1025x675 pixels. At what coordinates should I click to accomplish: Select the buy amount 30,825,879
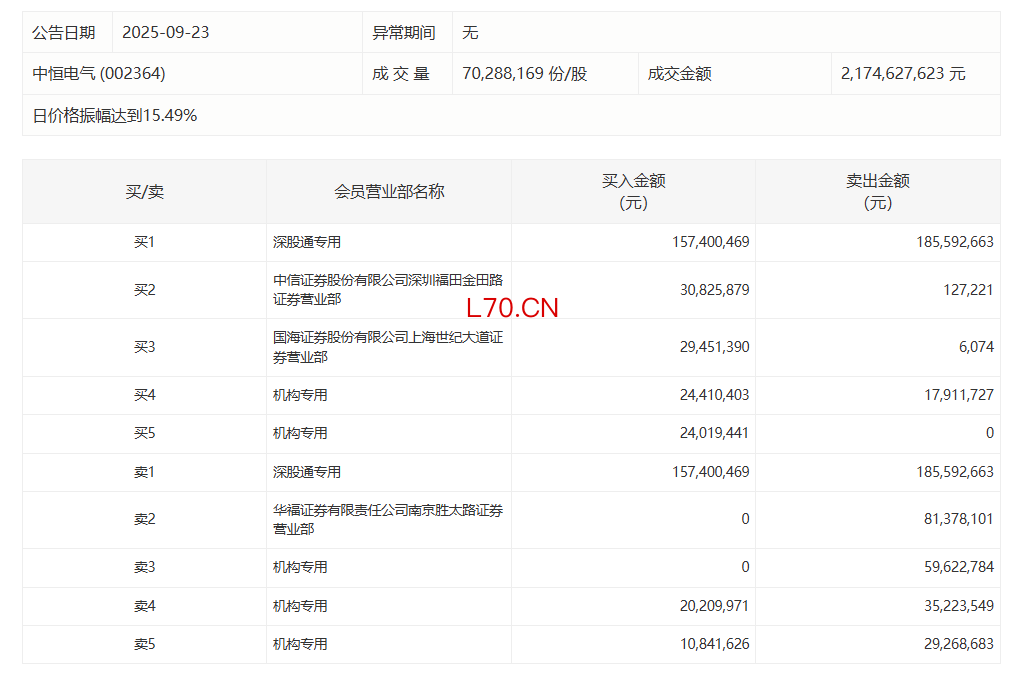[711, 290]
